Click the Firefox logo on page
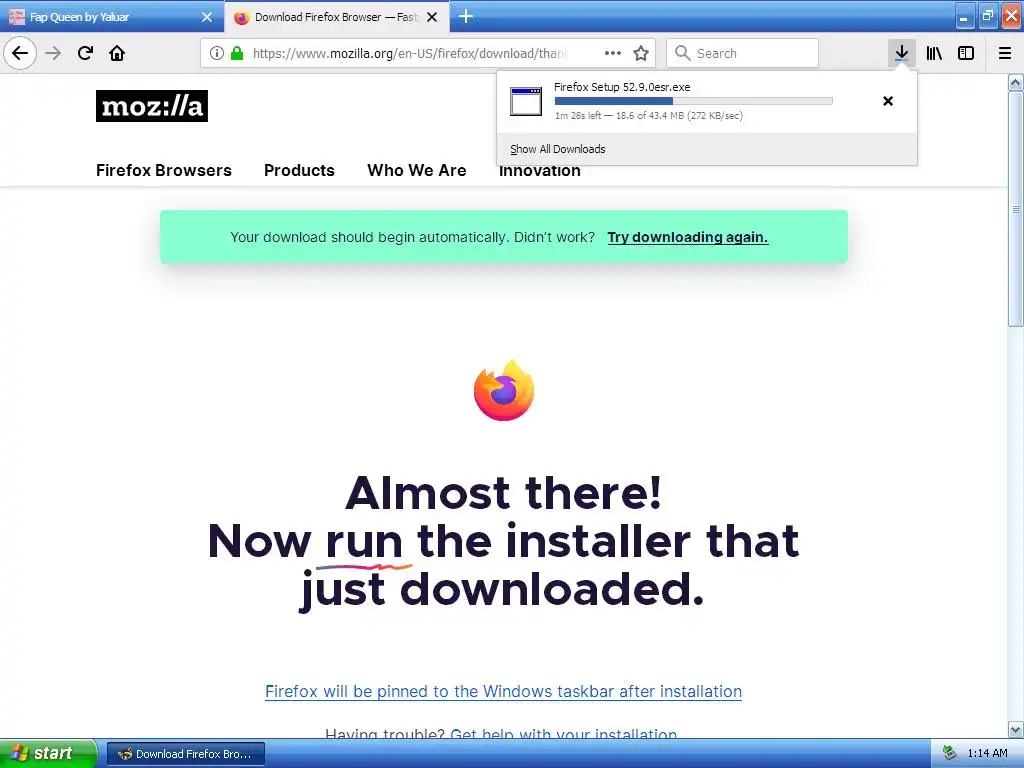The height and width of the screenshot is (768, 1024). (504, 391)
